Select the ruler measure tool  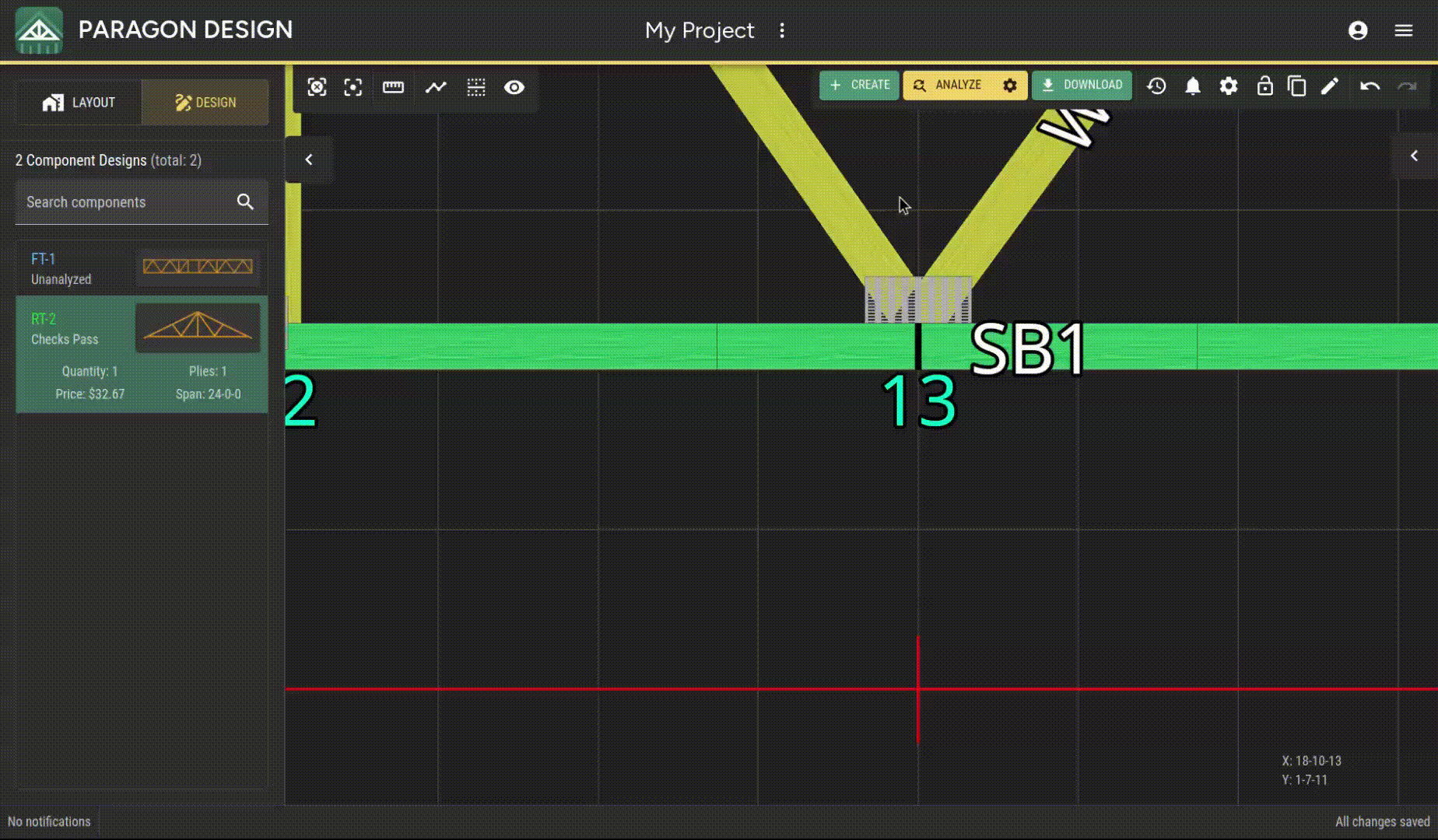tap(393, 87)
